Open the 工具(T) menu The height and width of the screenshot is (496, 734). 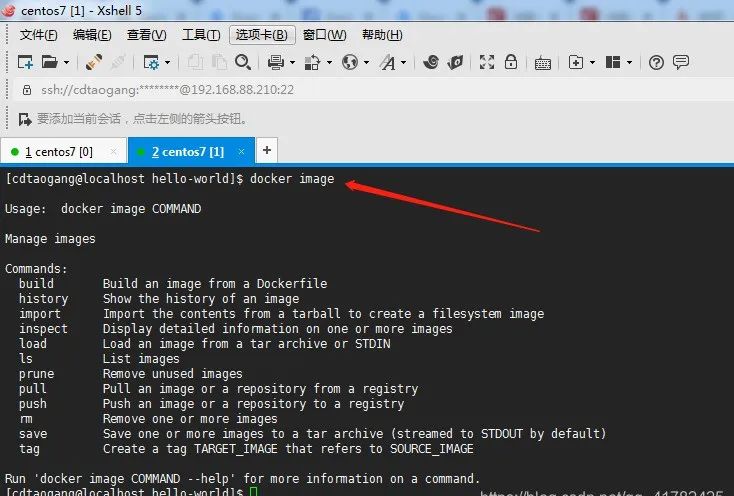click(201, 35)
